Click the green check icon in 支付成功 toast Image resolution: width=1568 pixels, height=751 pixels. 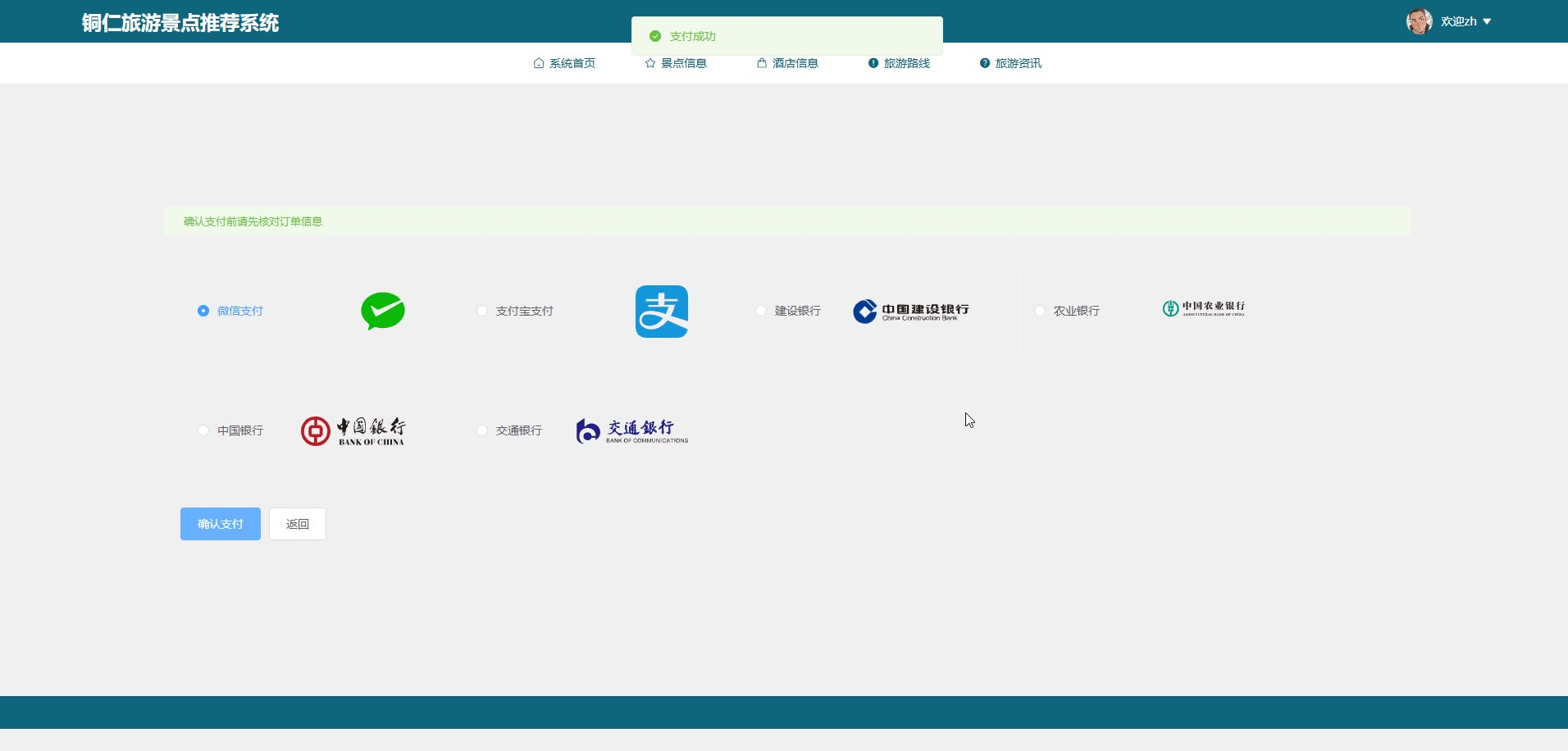pyautogui.click(x=655, y=36)
